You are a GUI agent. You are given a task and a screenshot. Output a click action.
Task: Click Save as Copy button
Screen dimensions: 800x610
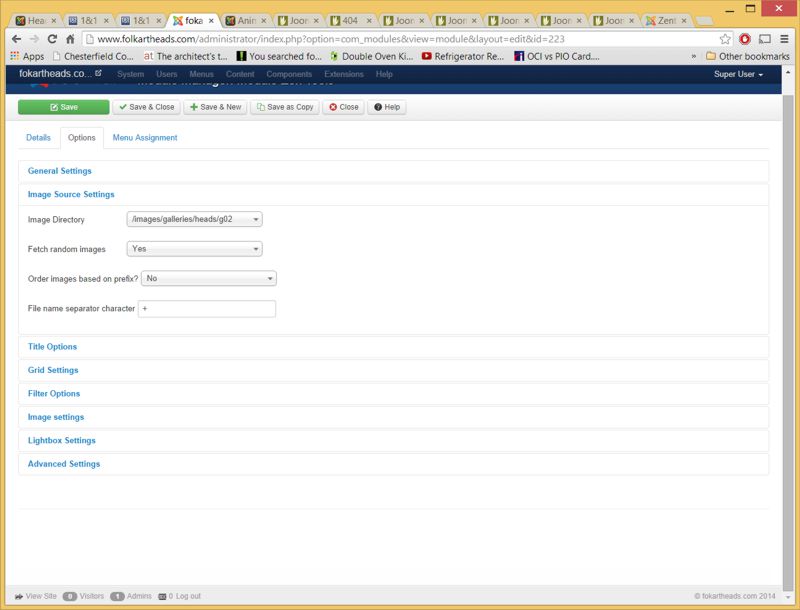(x=285, y=107)
